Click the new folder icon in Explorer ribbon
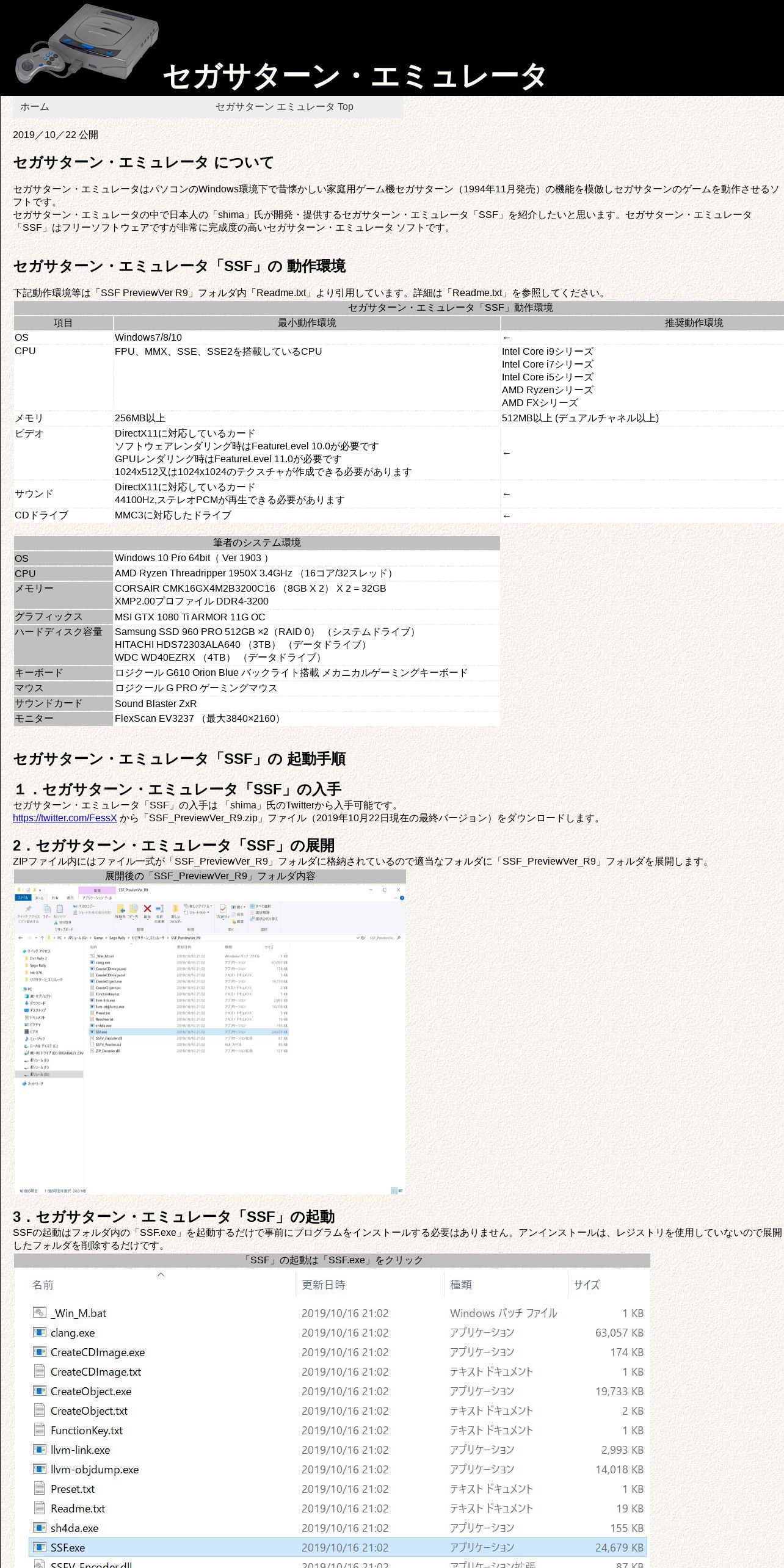The width and height of the screenshot is (784, 1568). tap(175, 909)
